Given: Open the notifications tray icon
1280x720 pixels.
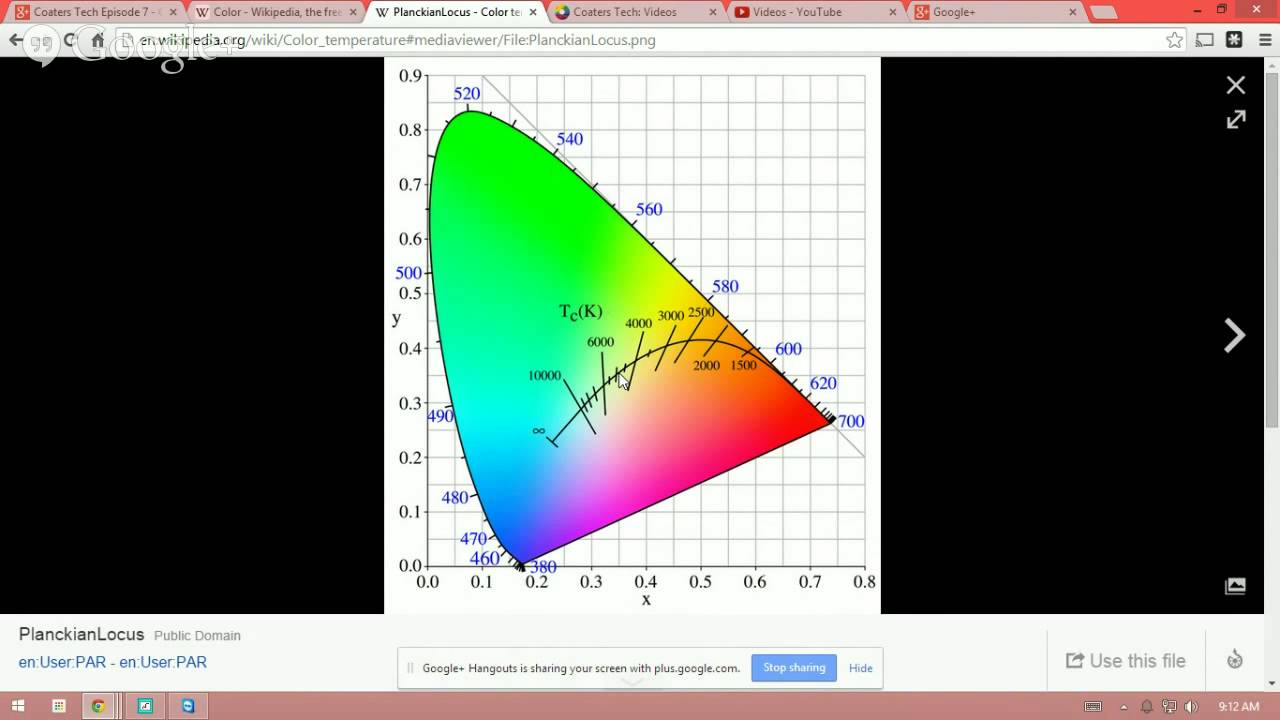Looking at the screenshot, I should coord(1147,707).
